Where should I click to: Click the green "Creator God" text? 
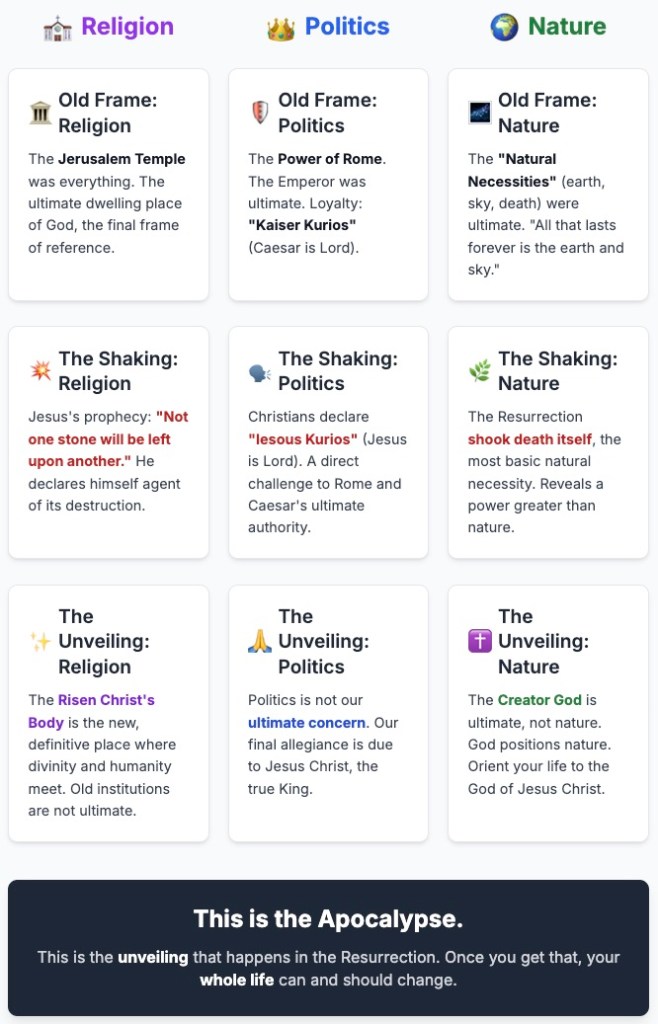pyautogui.click(x=539, y=700)
